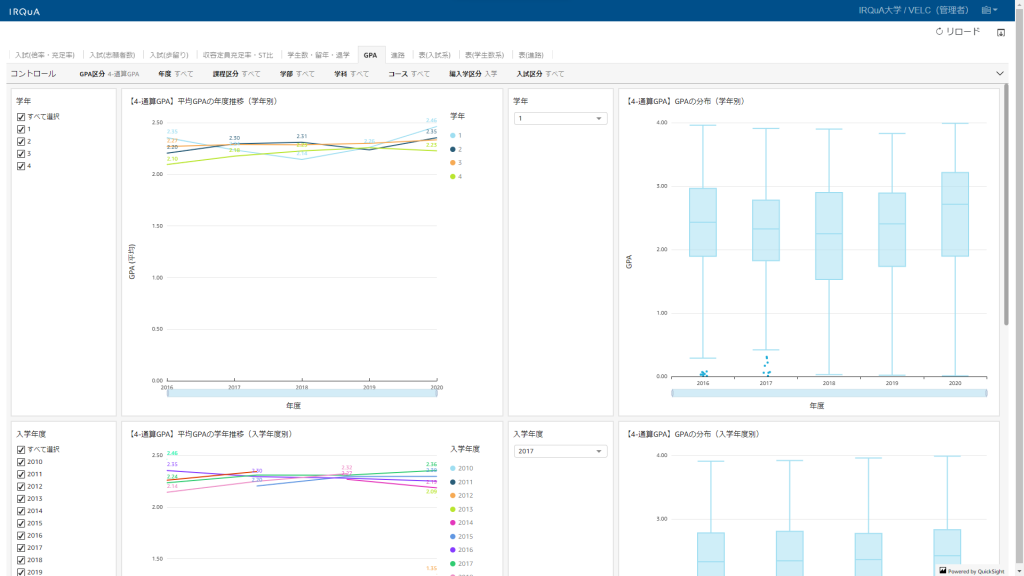Switch to the 学生数・留年・退学 tab
The width and height of the screenshot is (1024, 576).
point(318,55)
